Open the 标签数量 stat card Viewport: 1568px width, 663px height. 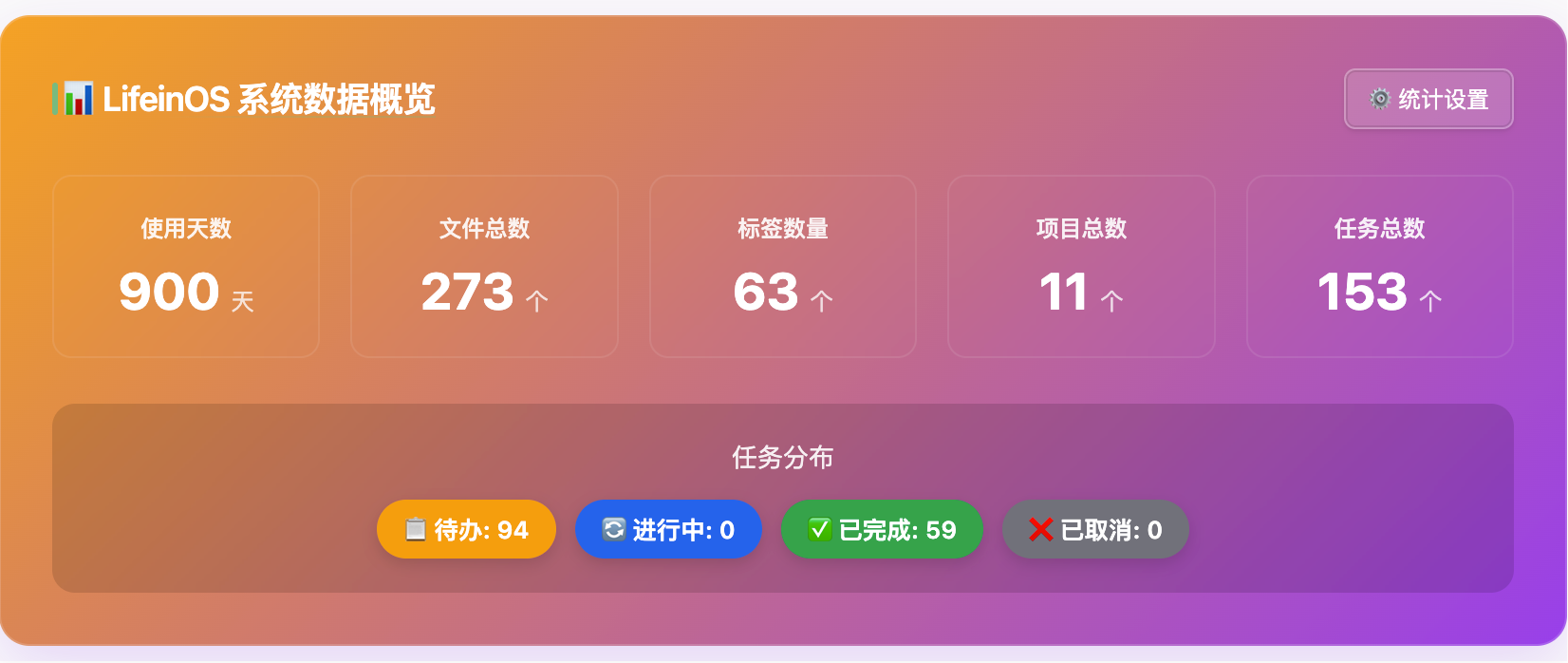point(783,266)
